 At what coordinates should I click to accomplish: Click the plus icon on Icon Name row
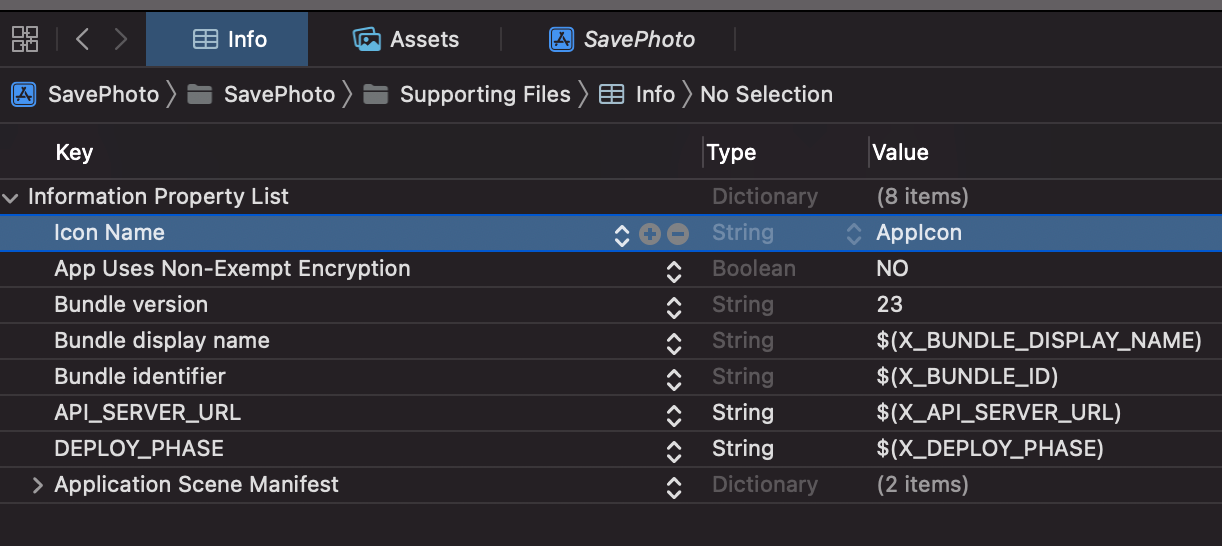[650, 234]
